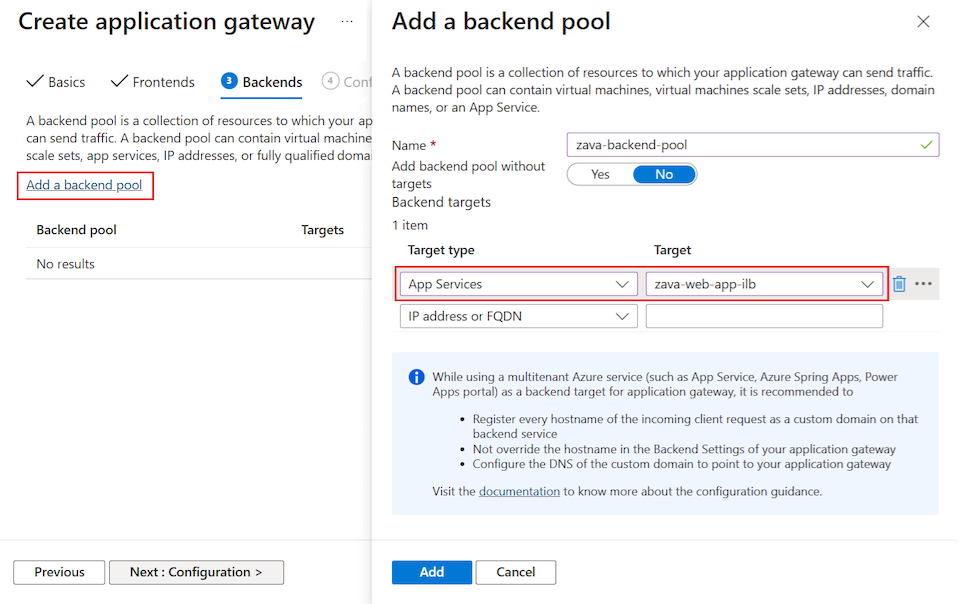Screen dimensions: 964x604
Task: Go to the Basics tab
Action: coord(65,81)
